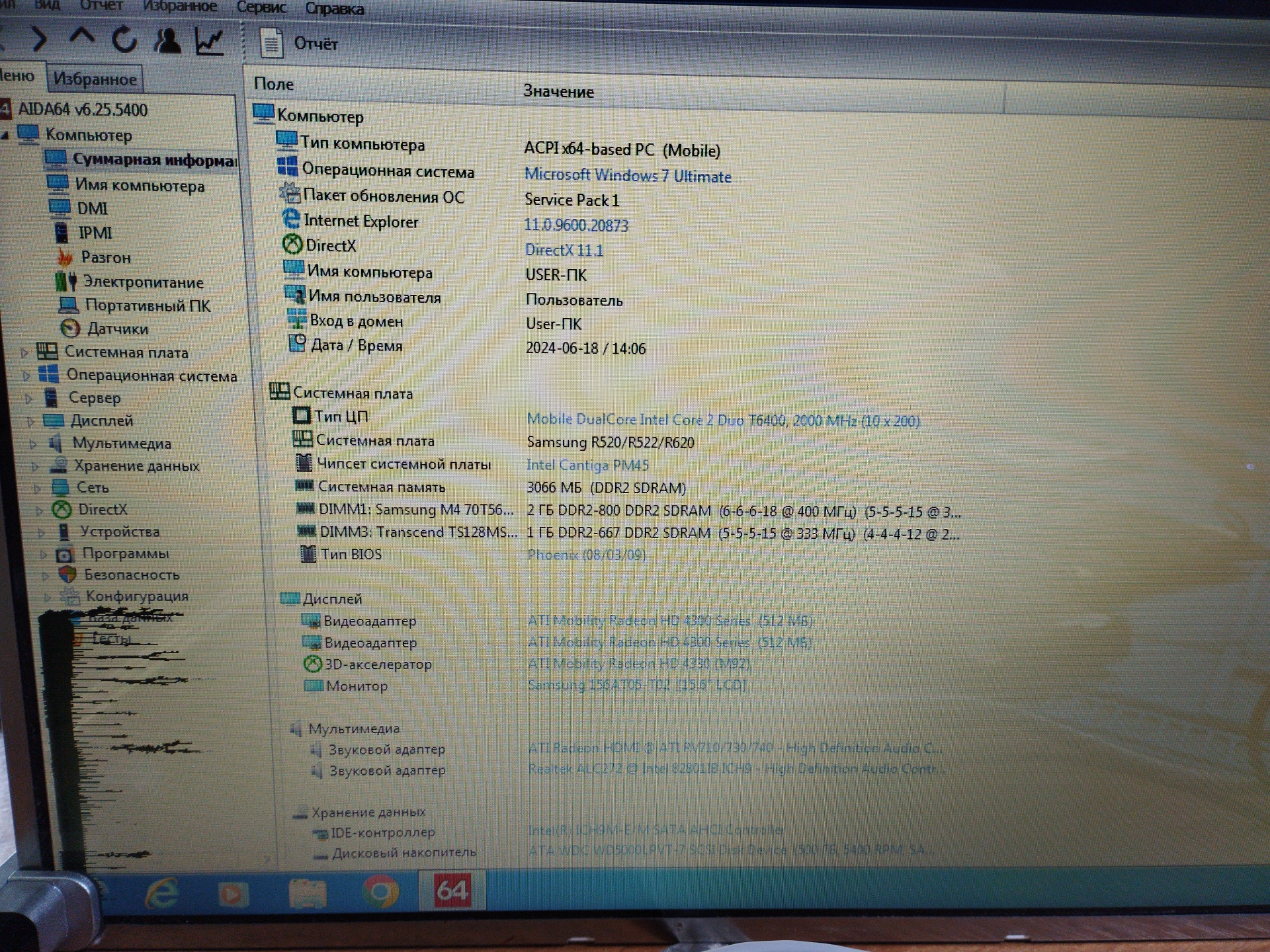Screen dimensions: 1270x952
Task: Click the Up level arrow in toolbar
Action: pyautogui.click(x=82, y=36)
